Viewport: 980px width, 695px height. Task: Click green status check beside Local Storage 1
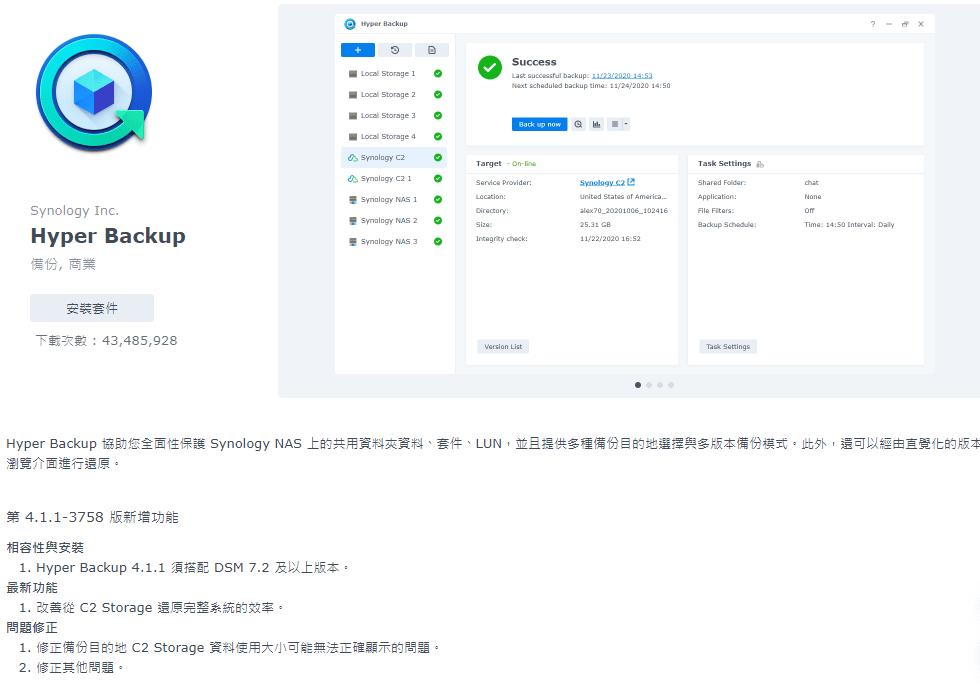tap(438, 74)
